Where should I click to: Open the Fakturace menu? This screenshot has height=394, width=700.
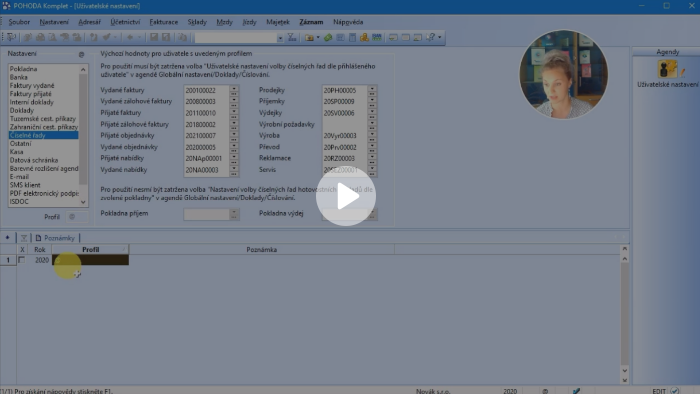(x=163, y=22)
